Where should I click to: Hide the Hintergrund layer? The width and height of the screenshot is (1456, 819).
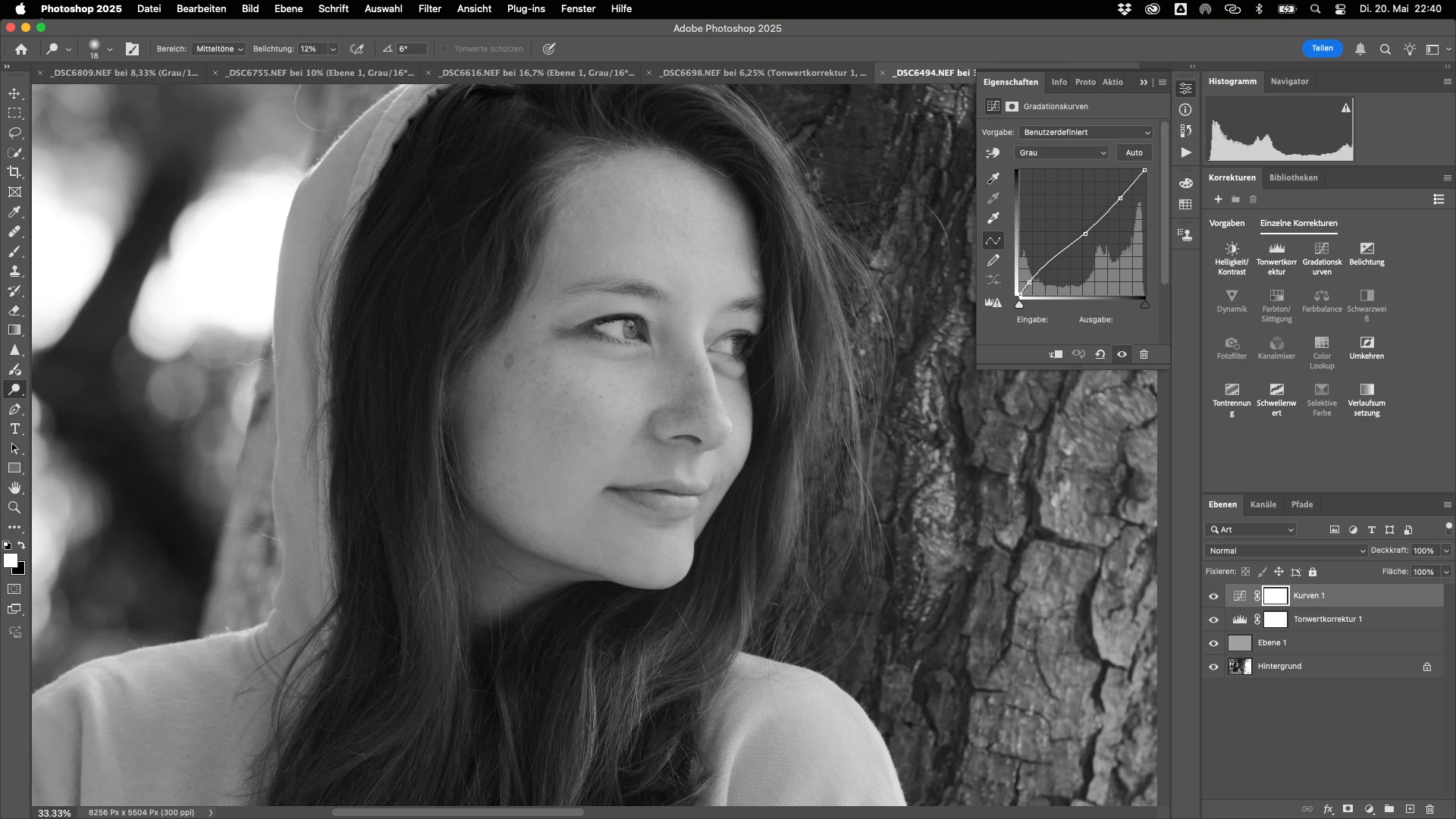click(1213, 667)
